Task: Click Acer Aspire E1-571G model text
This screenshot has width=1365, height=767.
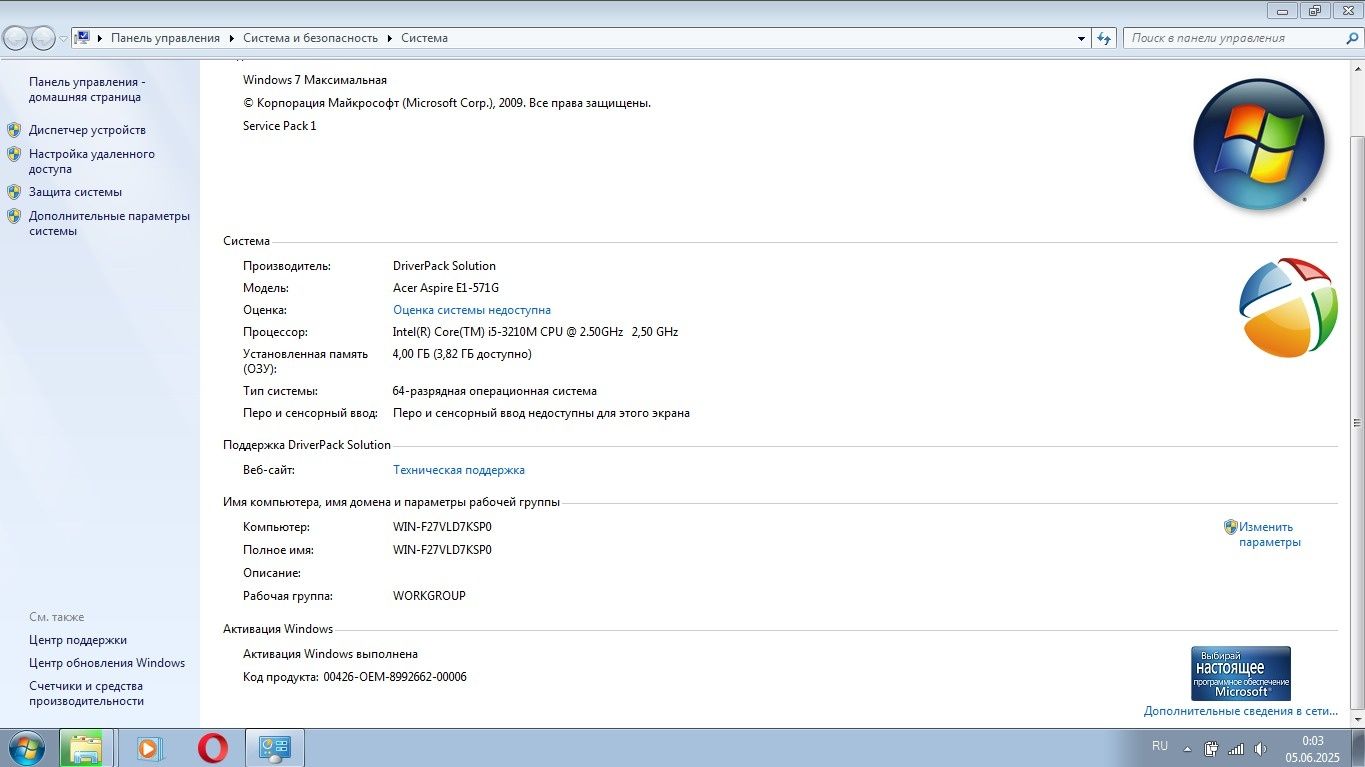Action: 446,288
